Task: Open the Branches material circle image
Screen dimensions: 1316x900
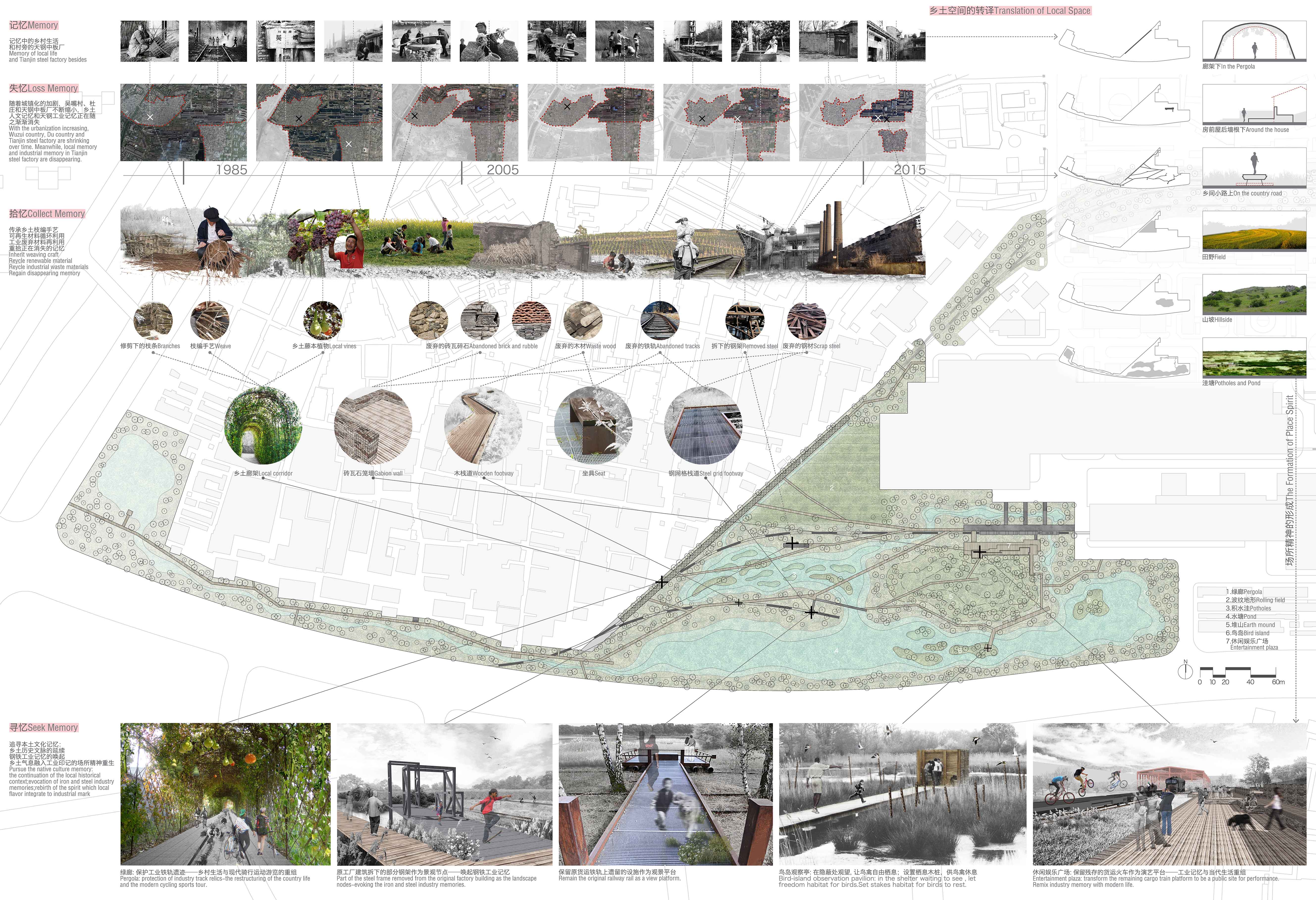Action: click(x=153, y=321)
